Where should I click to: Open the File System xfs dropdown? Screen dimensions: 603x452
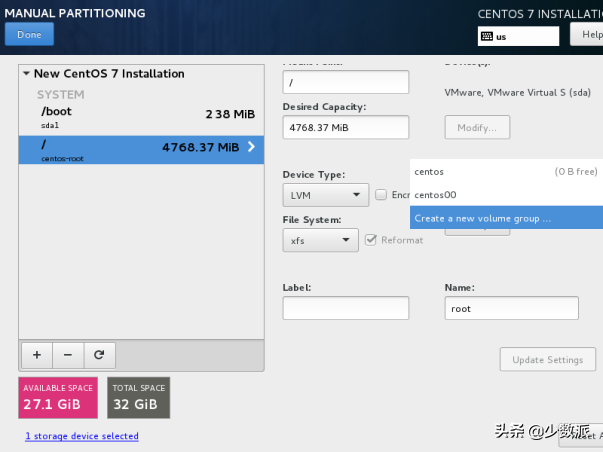point(320,241)
